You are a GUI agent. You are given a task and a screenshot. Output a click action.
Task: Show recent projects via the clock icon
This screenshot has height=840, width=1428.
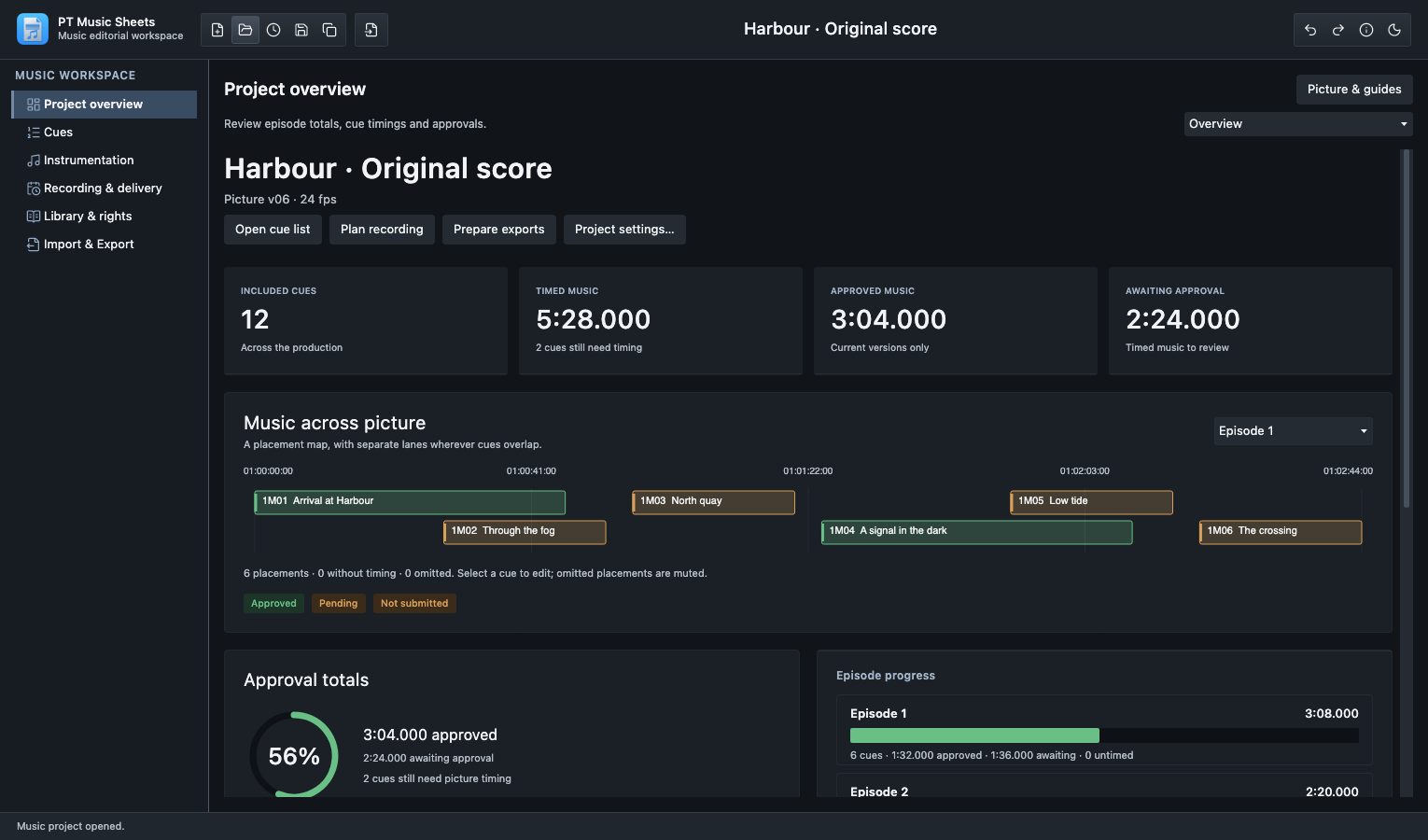point(273,30)
